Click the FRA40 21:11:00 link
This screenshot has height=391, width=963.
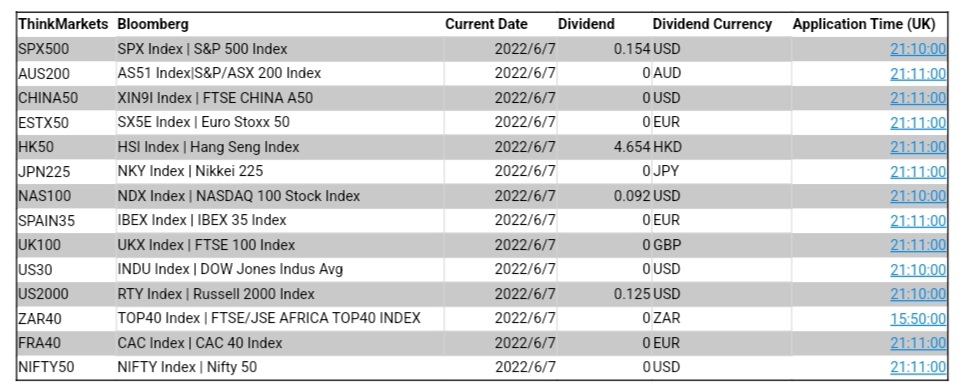(x=918, y=343)
